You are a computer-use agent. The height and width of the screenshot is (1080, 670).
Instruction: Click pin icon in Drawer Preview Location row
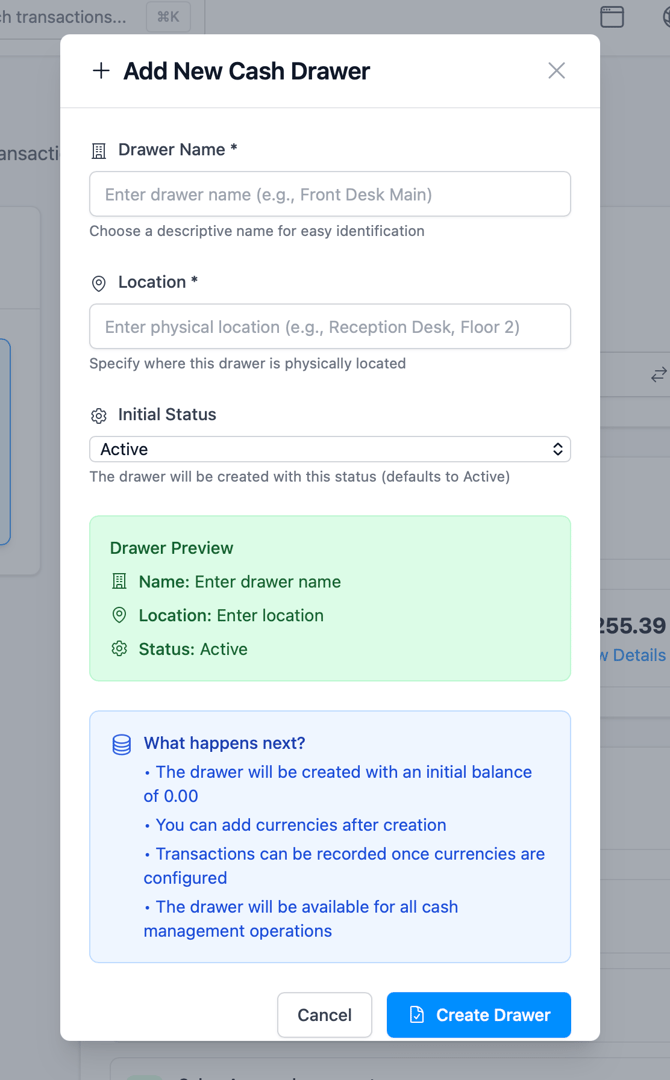(x=119, y=616)
